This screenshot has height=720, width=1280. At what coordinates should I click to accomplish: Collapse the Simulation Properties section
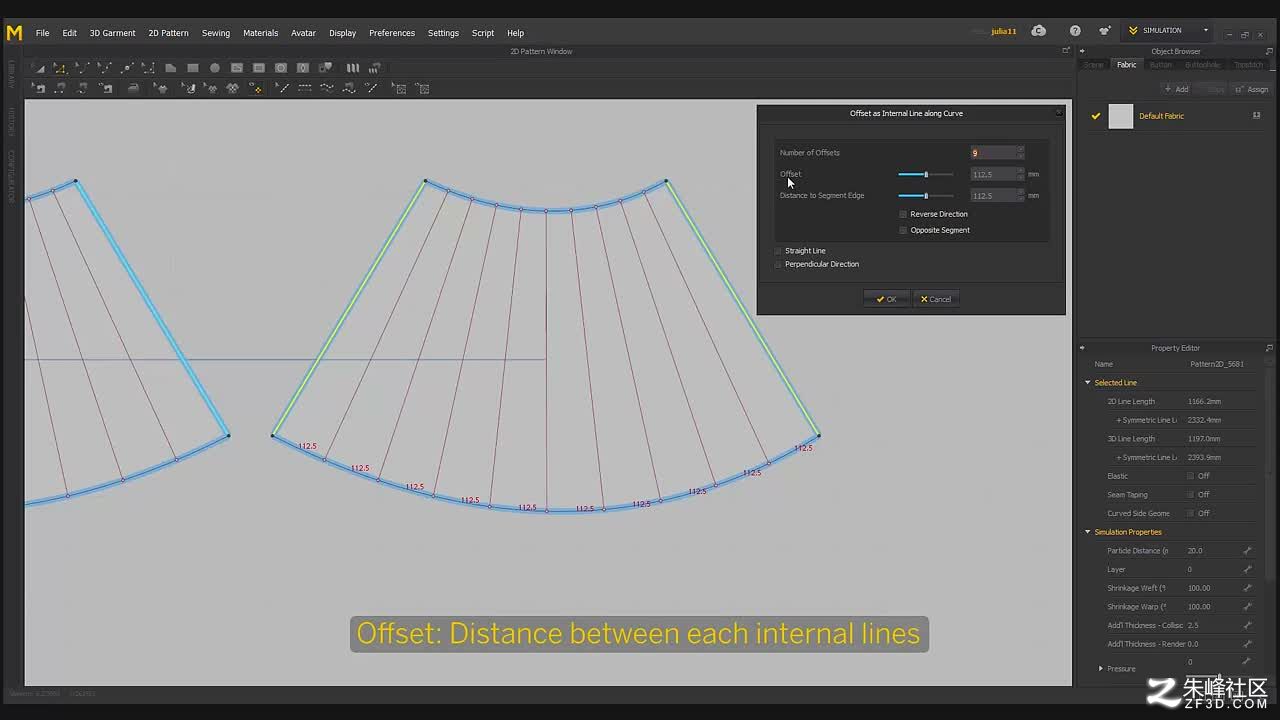pyautogui.click(x=1088, y=532)
